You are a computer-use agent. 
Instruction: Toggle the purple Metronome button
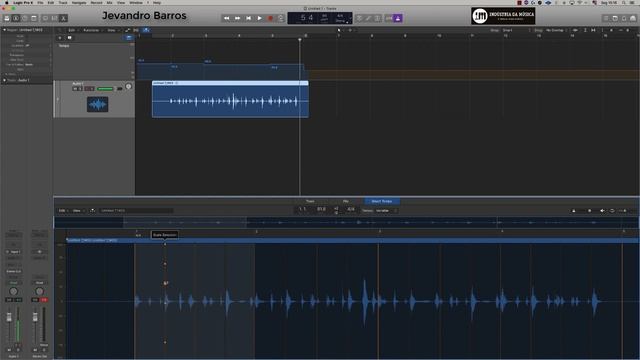point(398,18)
